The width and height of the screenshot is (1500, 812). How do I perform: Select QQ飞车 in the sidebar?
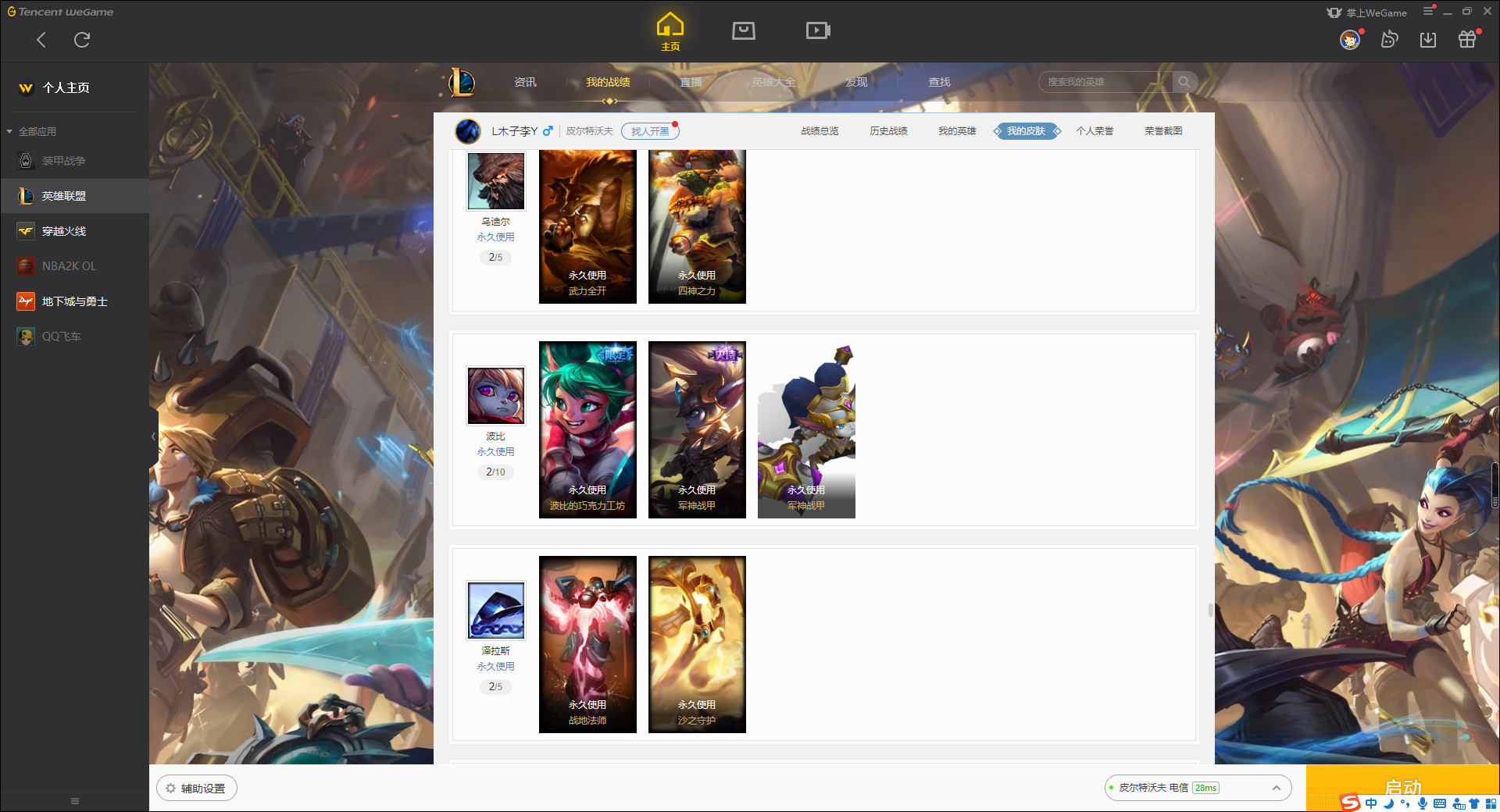point(74,337)
